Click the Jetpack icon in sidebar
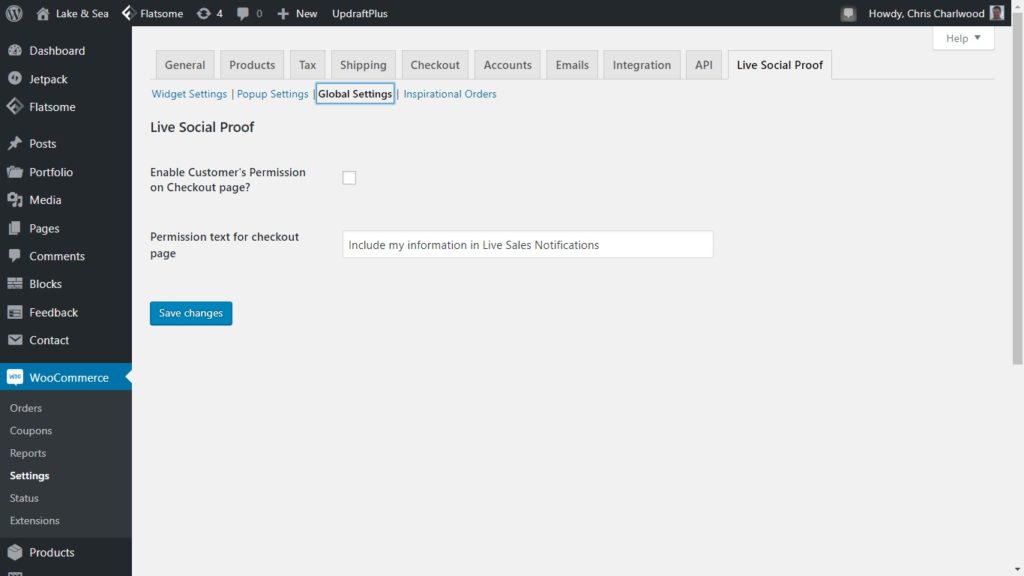This screenshot has width=1024, height=576. tap(15, 78)
